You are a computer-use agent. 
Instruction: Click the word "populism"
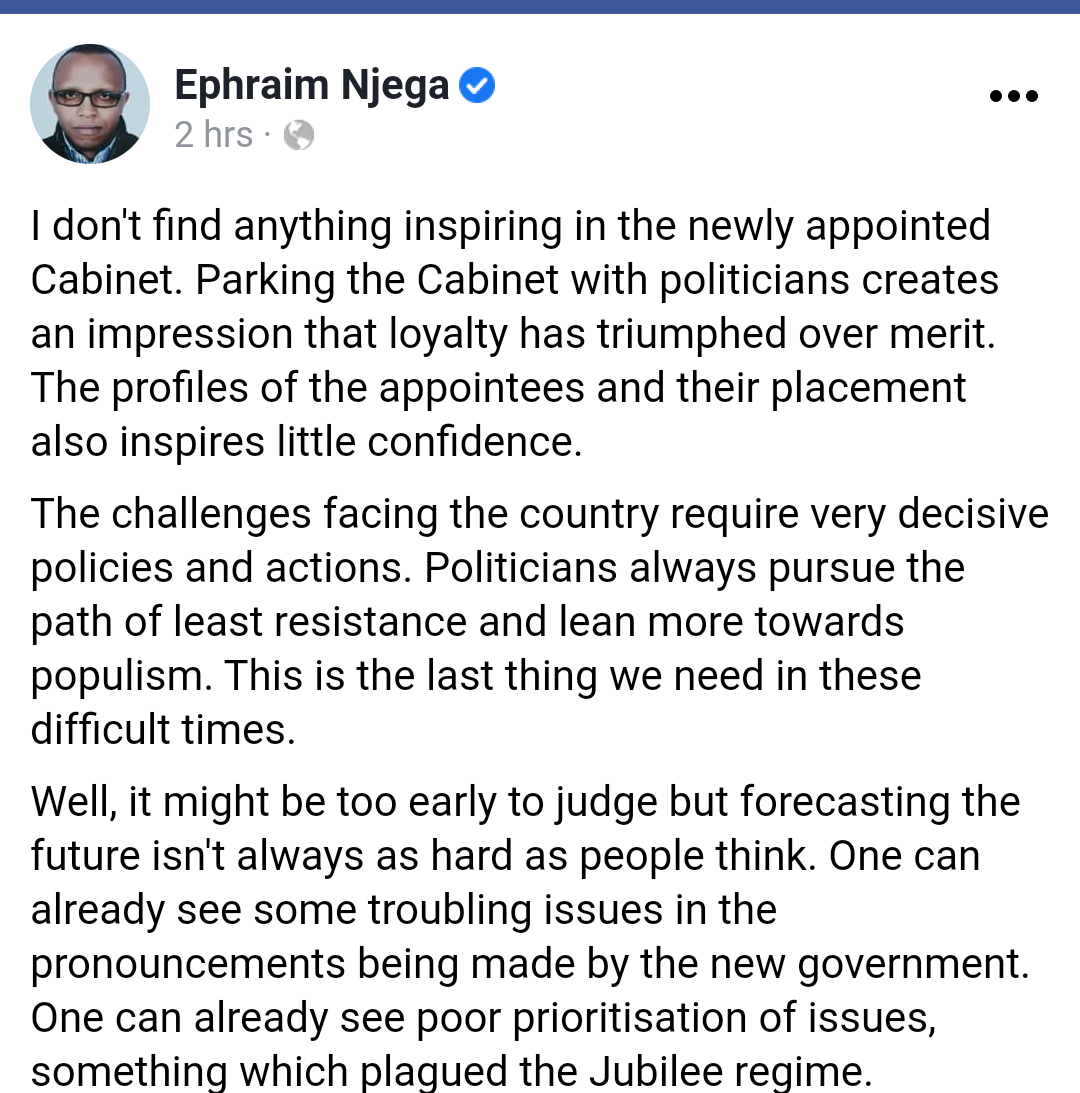(x=120, y=676)
